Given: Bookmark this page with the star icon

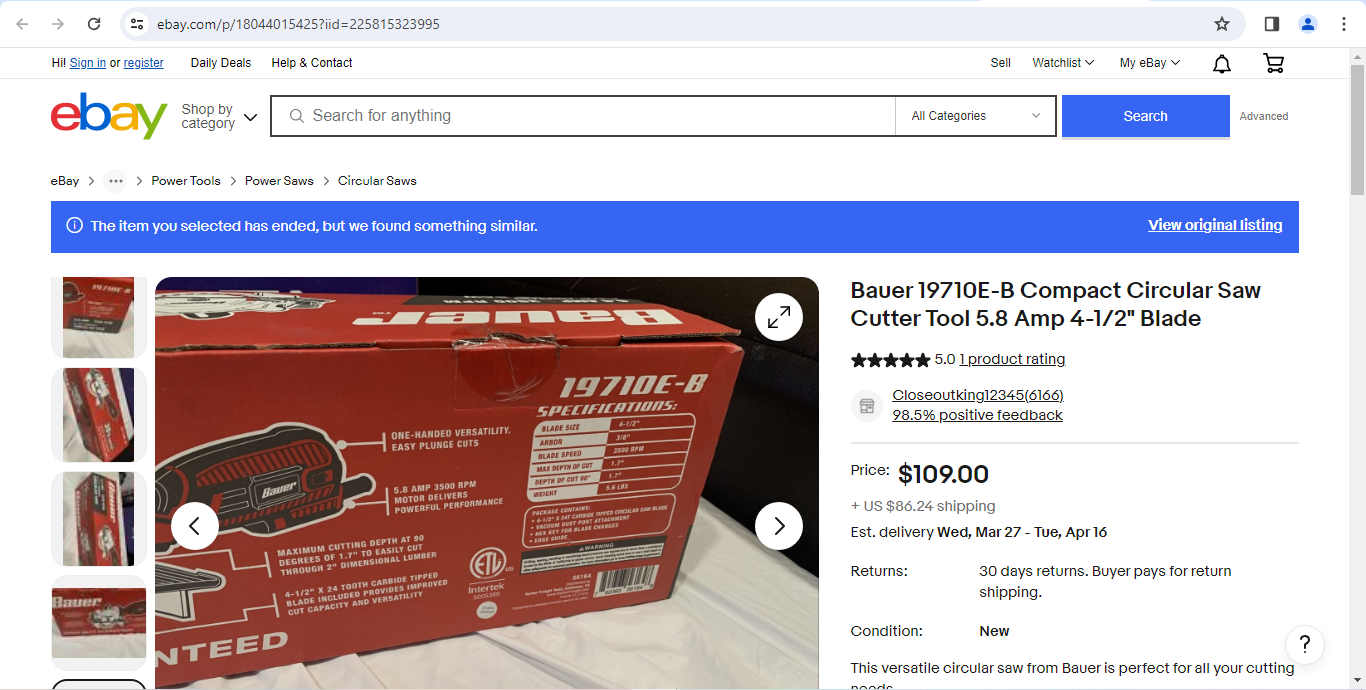Looking at the screenshot, I should pyautogui.click(x=1222, y=24).
